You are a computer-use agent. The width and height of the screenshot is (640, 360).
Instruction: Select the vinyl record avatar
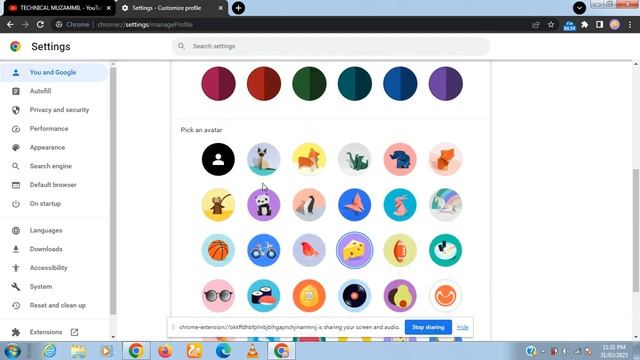click(x=355, y=296)
